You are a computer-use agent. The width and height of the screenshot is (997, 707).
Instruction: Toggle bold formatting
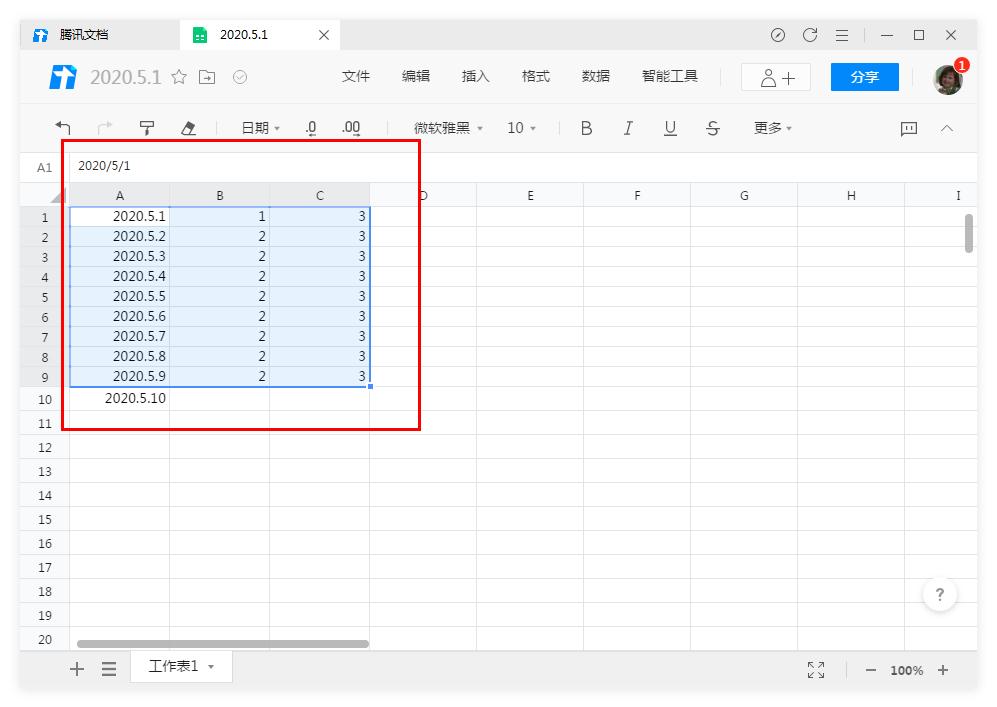coord(586,128)
